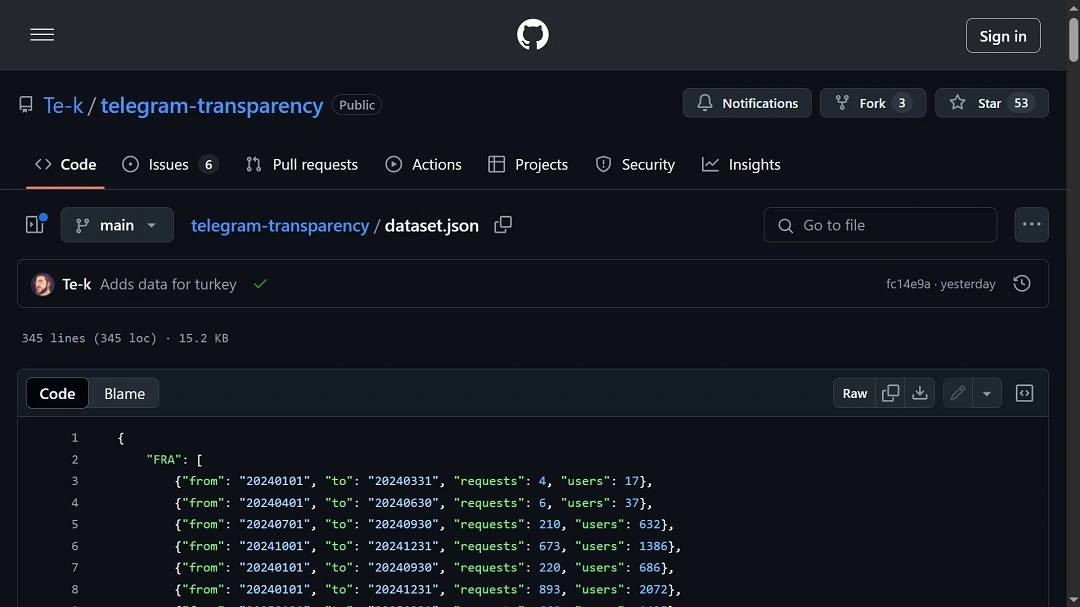The image size is (1080, 607).
Task: Click the Star count 53
Action: pos(1021,103)
